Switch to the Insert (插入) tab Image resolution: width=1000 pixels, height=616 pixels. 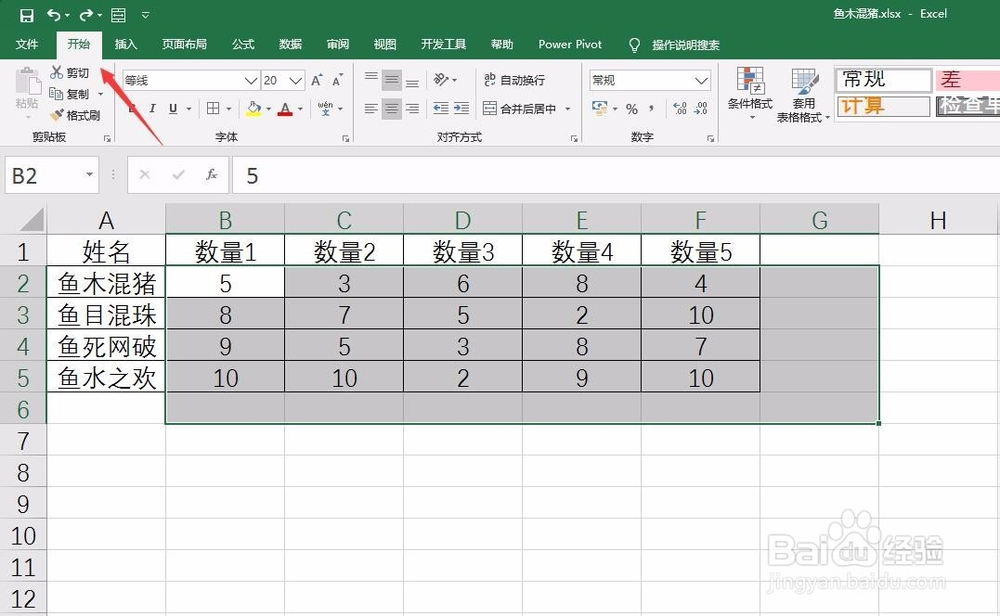[126, 44]
